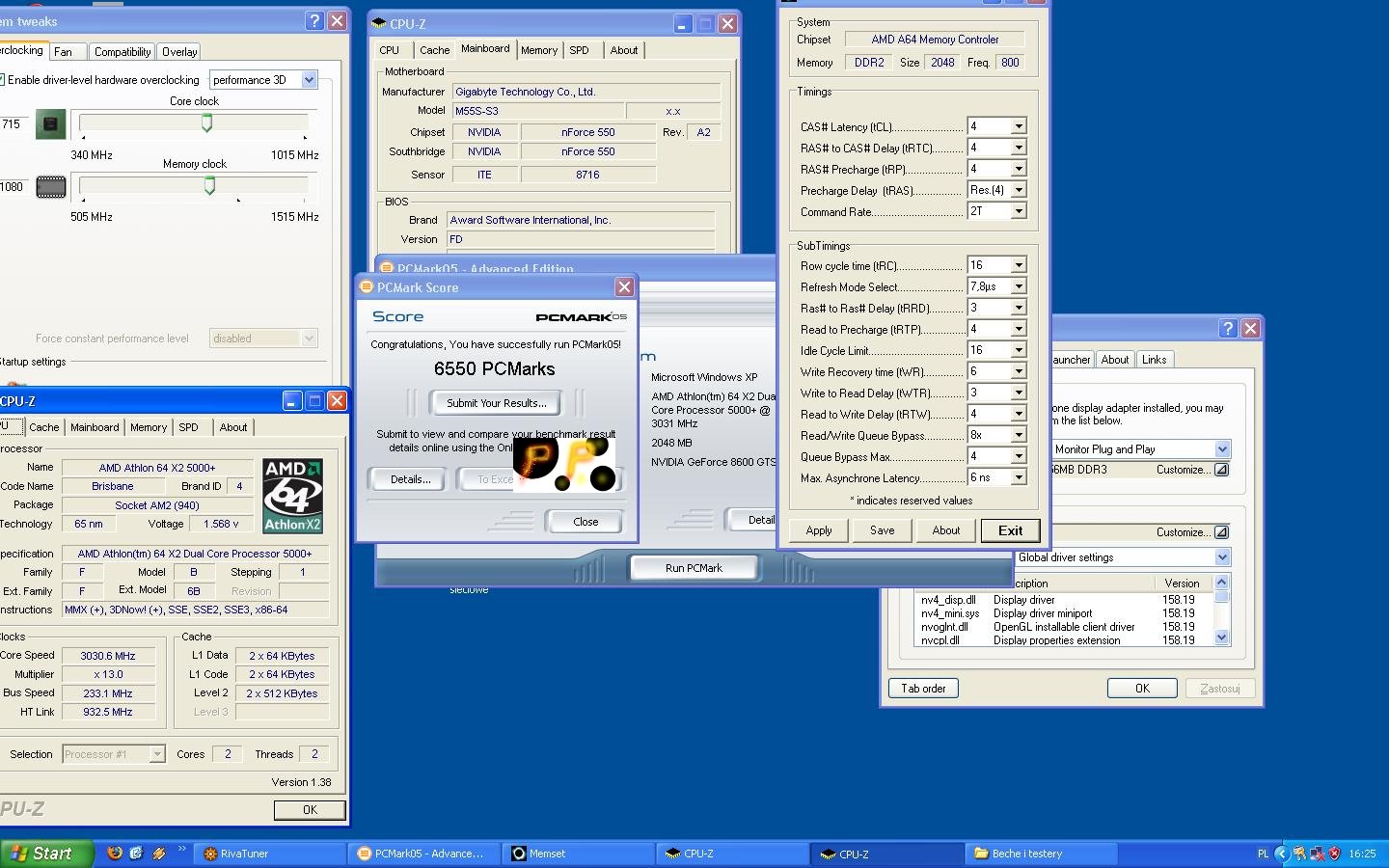The width and height of the screenshot is (1389, 868).
Task: Show hidden system tray icons arrow
Action: click(1282, 854)
